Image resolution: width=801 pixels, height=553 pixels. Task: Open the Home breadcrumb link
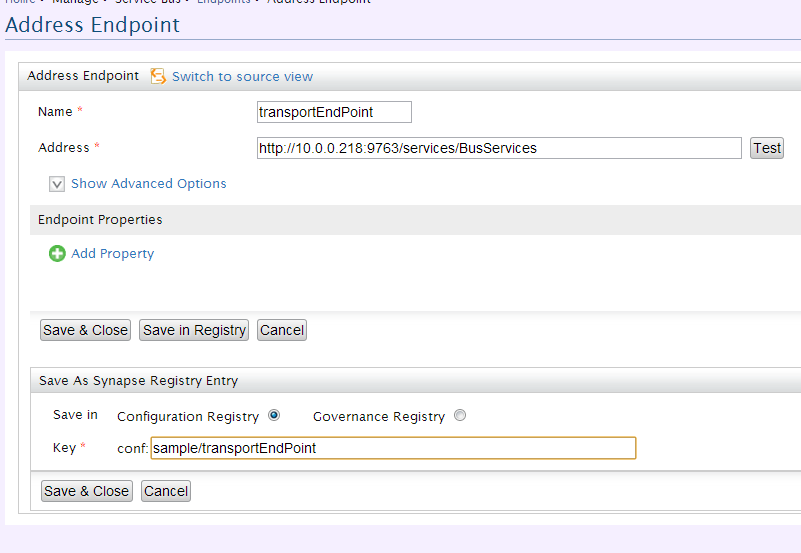click(20, 2)
